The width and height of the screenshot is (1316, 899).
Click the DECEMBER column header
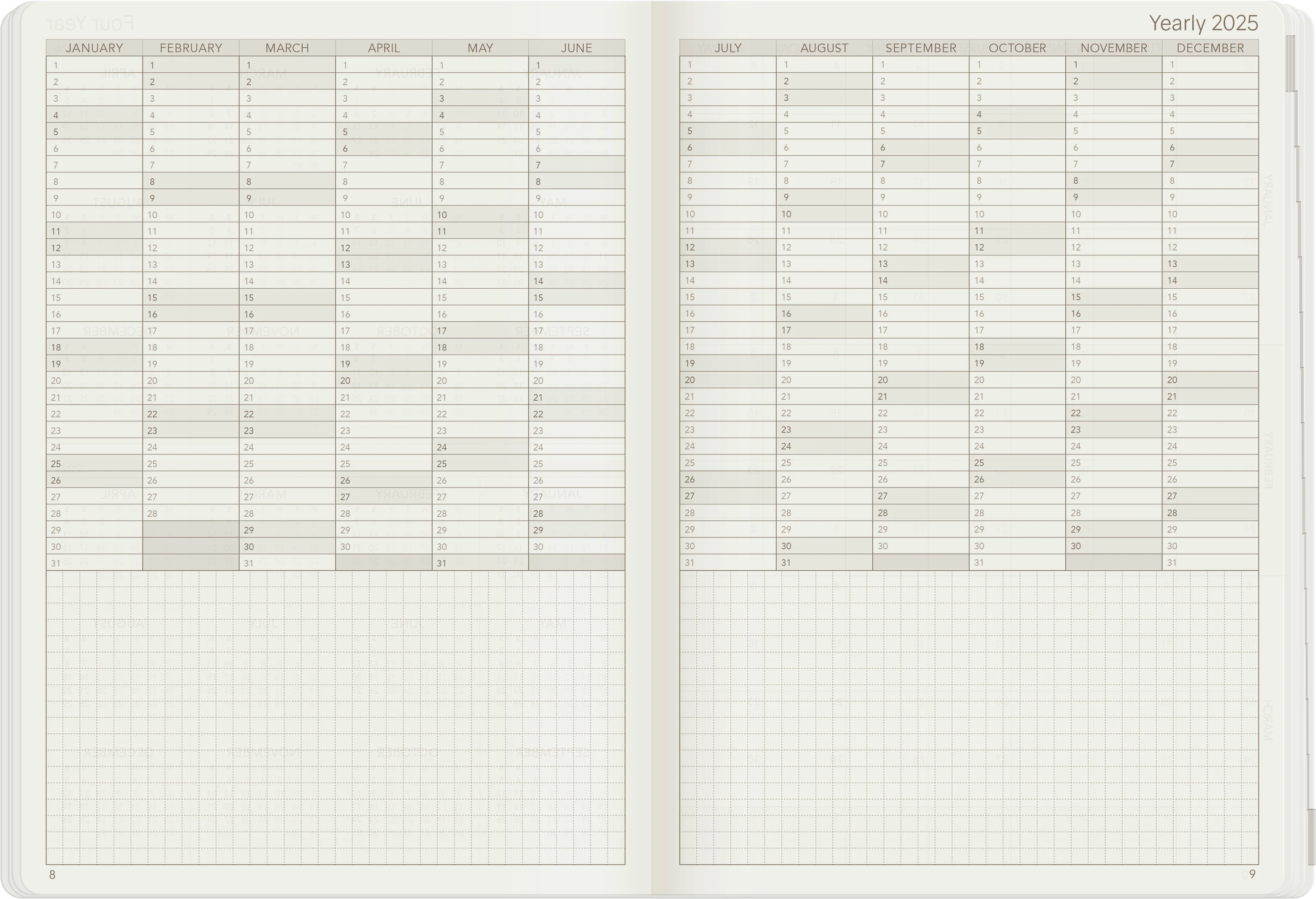tap(1210, 48)
